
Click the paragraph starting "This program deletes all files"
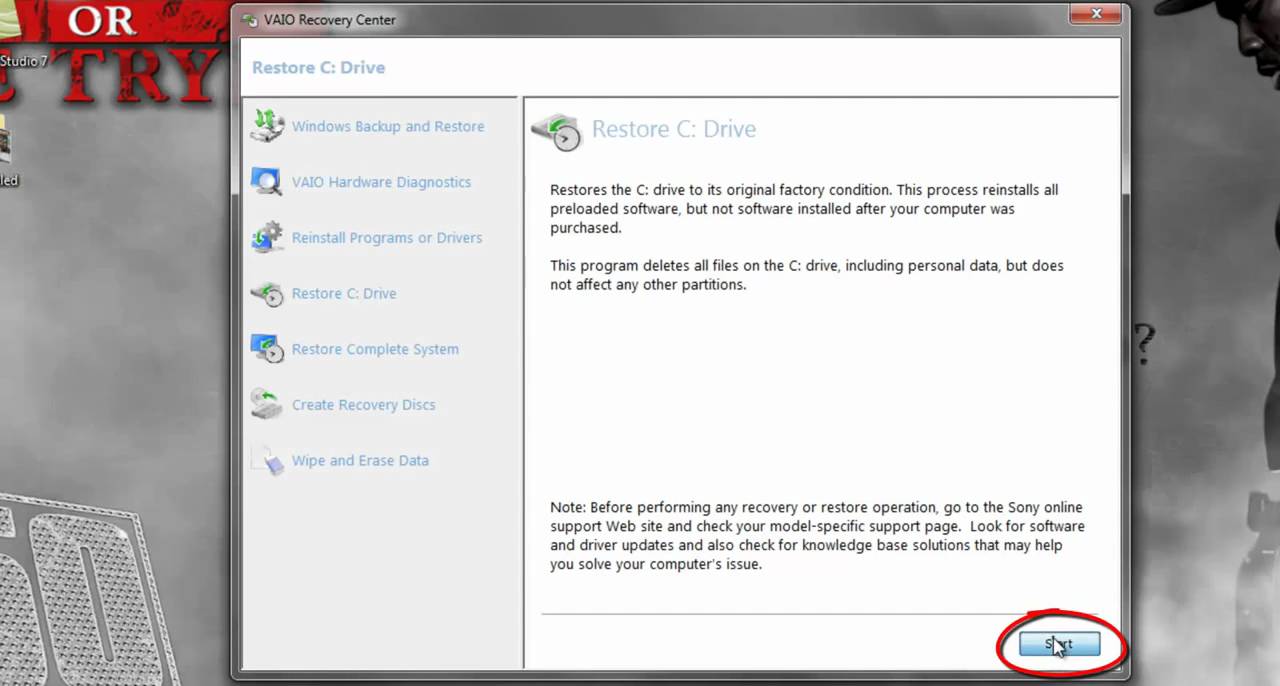807,275
